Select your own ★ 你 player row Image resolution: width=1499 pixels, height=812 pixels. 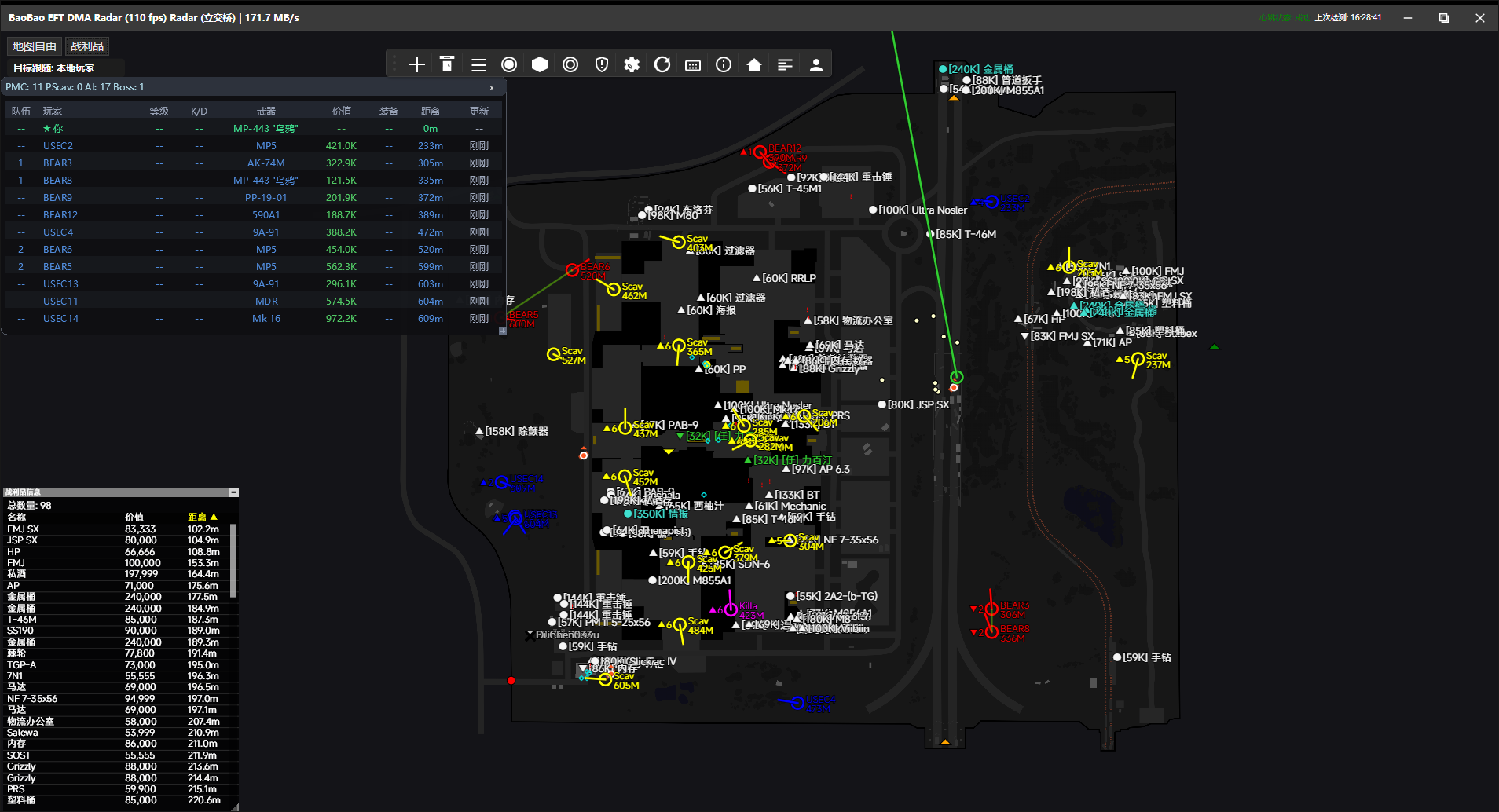pyautogui.click(x=253, y=129)
